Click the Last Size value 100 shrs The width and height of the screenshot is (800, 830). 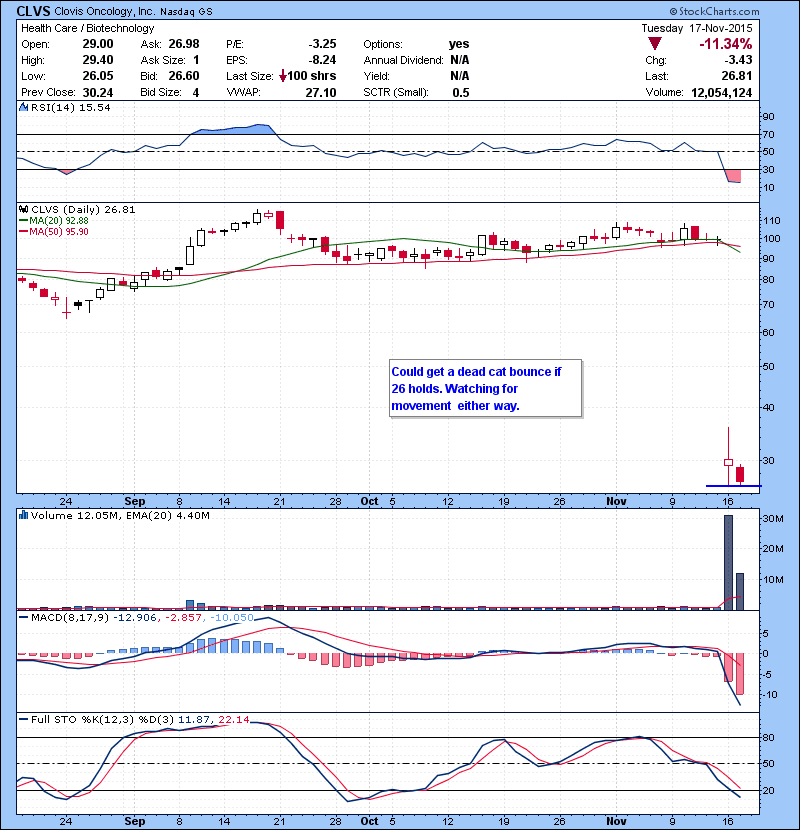tap(312, 76)
